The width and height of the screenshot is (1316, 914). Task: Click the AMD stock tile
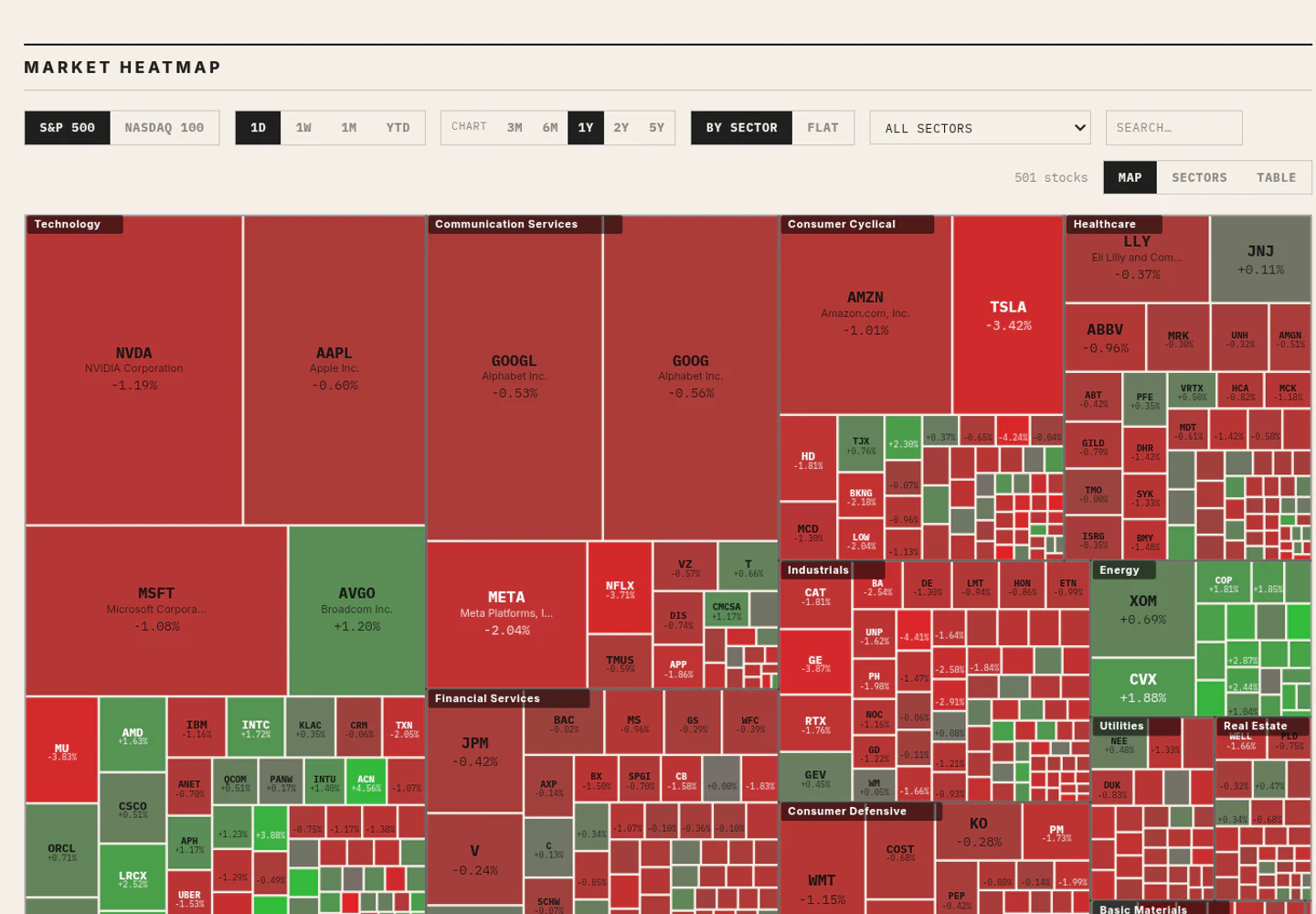pyautogui.click(x=133, y=735)
